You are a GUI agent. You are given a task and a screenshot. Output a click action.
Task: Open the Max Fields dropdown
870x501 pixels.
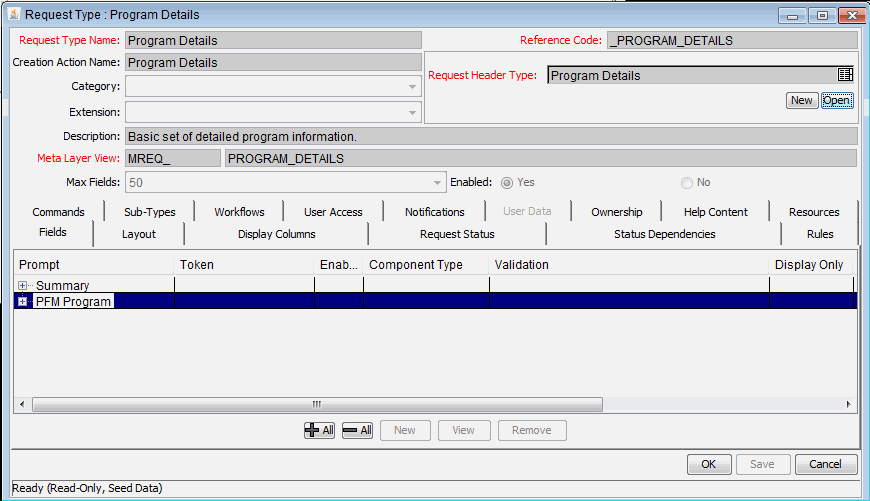[438, 183]
